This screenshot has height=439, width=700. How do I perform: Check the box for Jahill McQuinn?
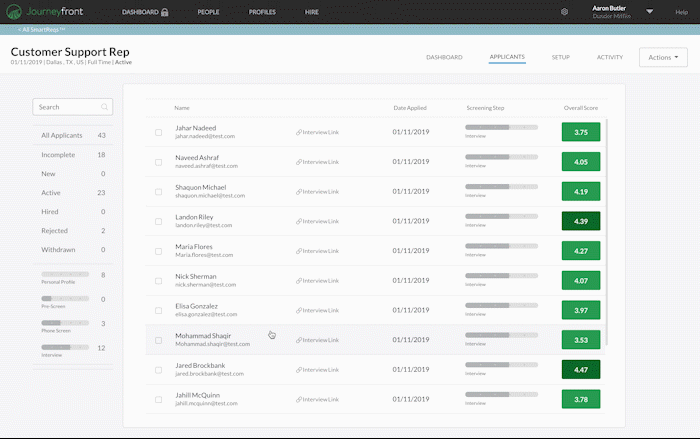pyautogui.click(x=158, y=400)
